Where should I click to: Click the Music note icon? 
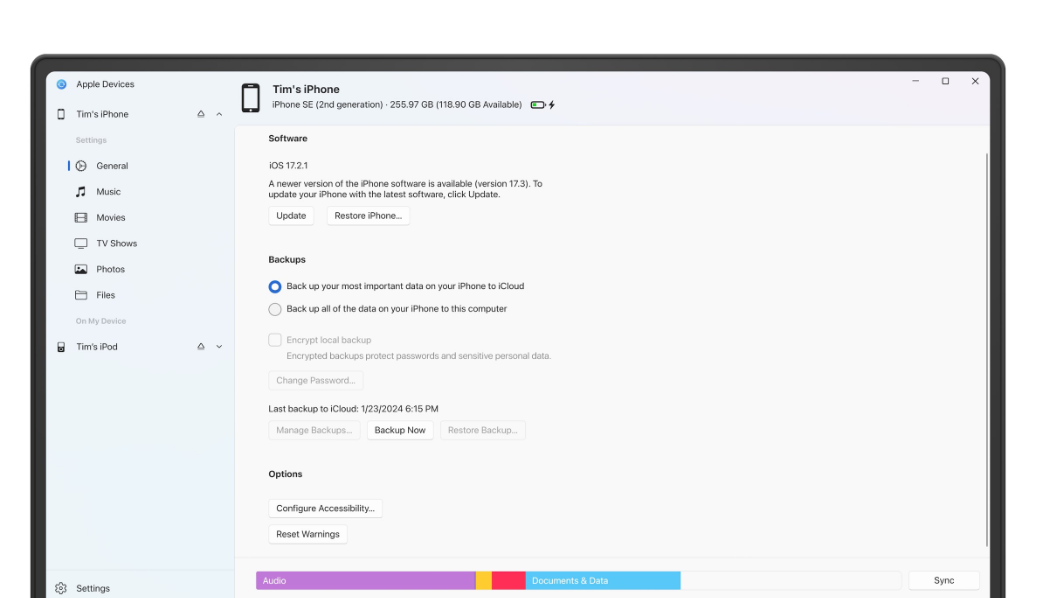[x=81, y=192]
